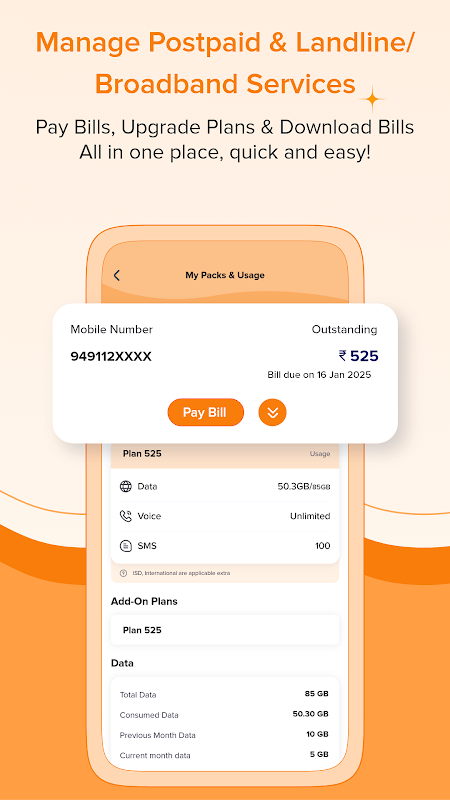Click the Add-On Plans section heading
Viewport: 450px width, 800px height.
click(x=144, y=602)
